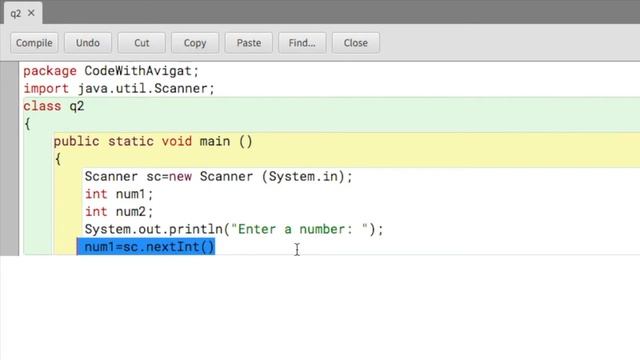The height and width of the screenshot is (360, 640).
Task: Open the Find… dialog
Action: click(302, 43)
